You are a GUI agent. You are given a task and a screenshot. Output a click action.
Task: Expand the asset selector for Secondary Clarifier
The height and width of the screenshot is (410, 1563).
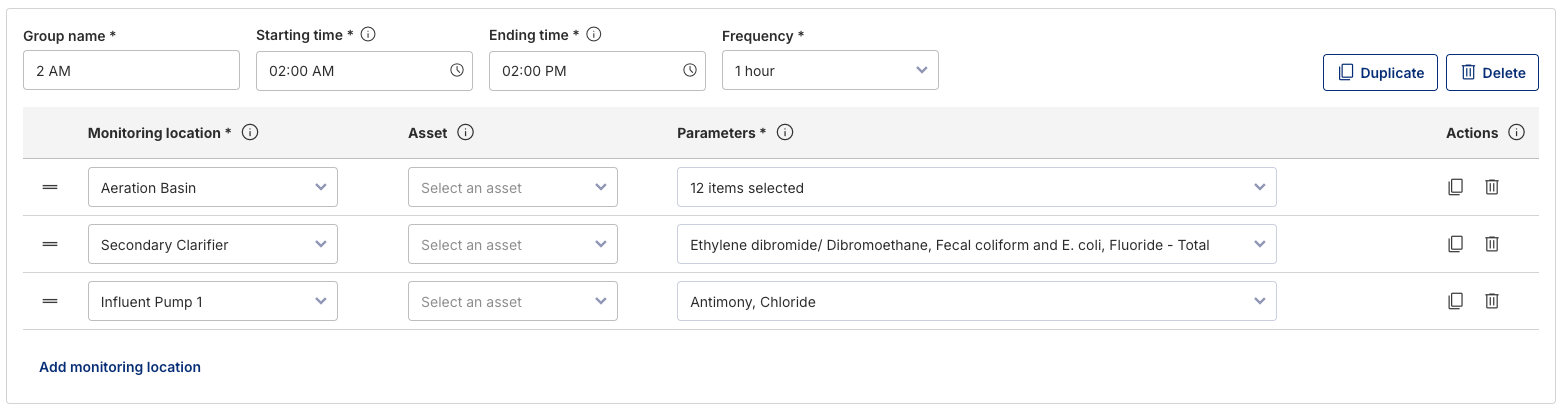click(x=512, y=245)
